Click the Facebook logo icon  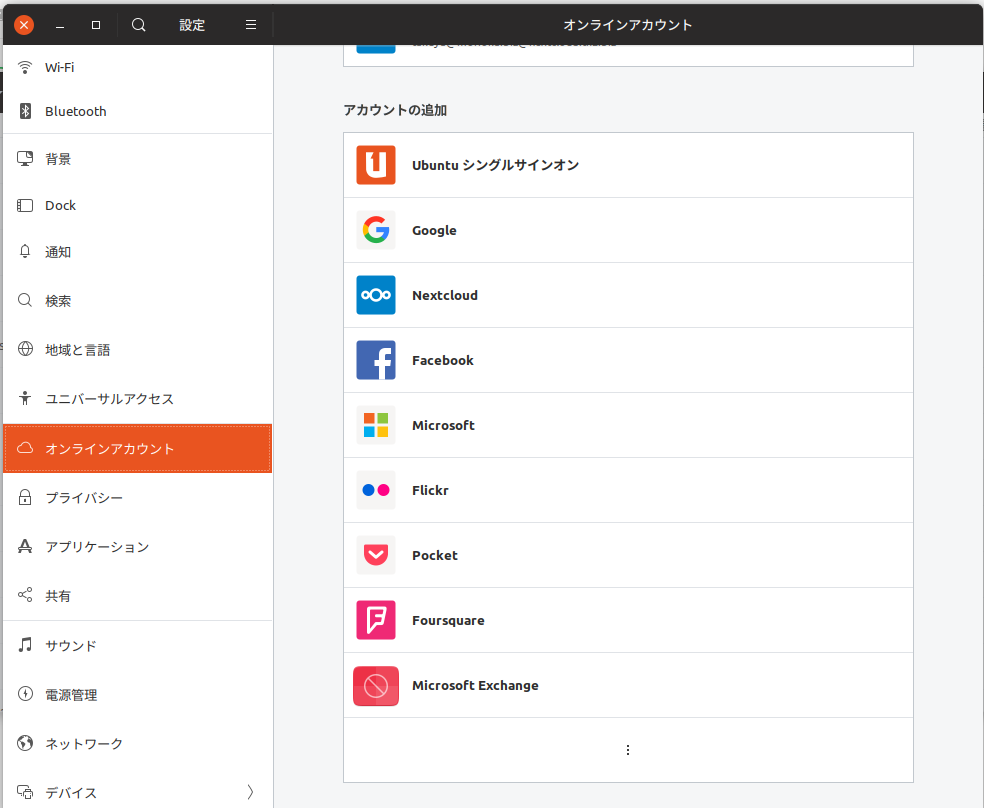(376, 360)
